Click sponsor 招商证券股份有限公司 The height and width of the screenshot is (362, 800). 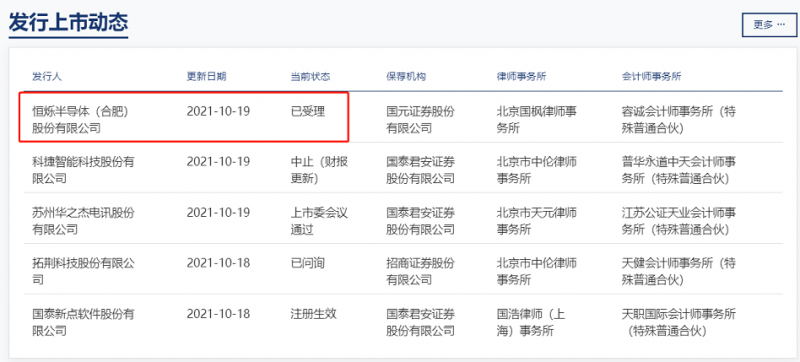coord(420,271)
